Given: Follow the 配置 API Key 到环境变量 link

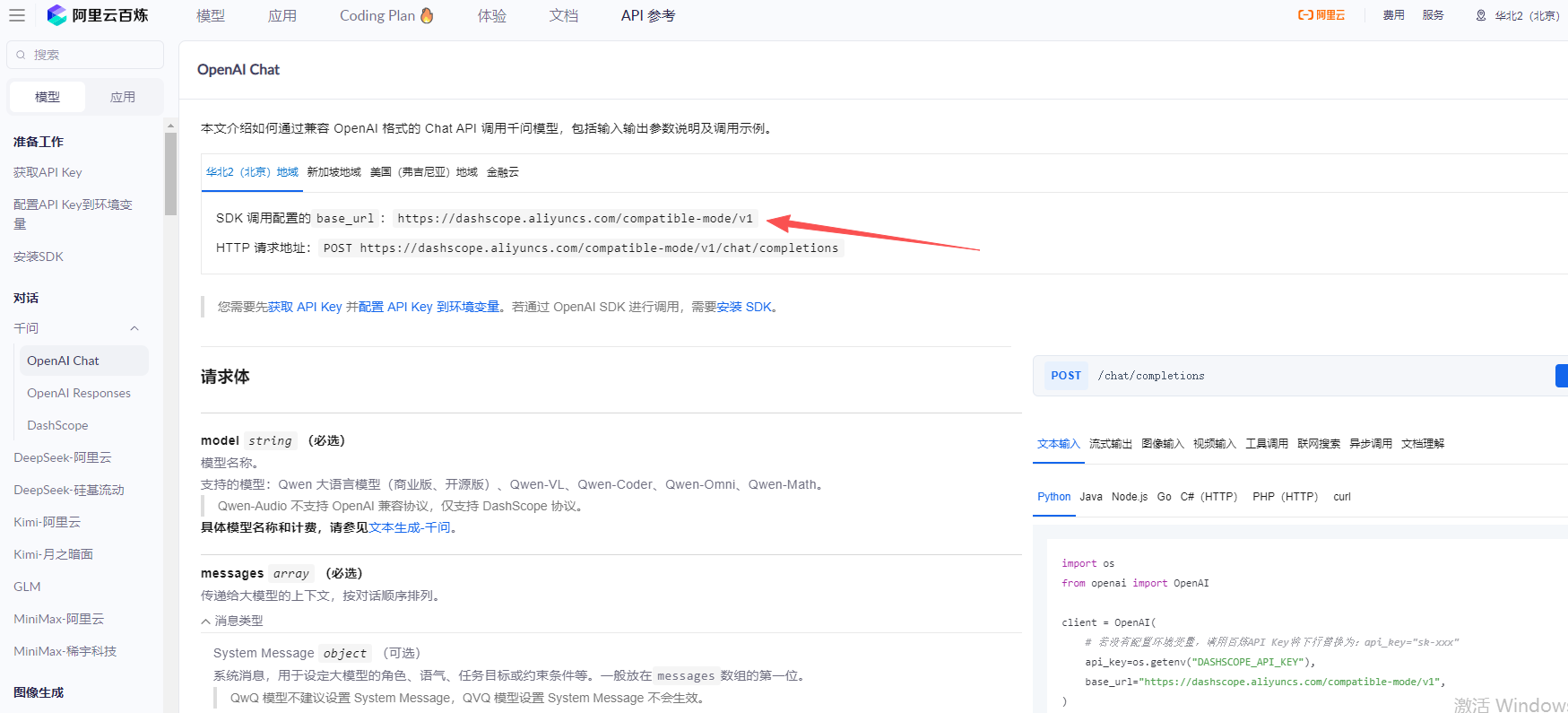Looking at the screenshot, I should click(x=429, y=307).
